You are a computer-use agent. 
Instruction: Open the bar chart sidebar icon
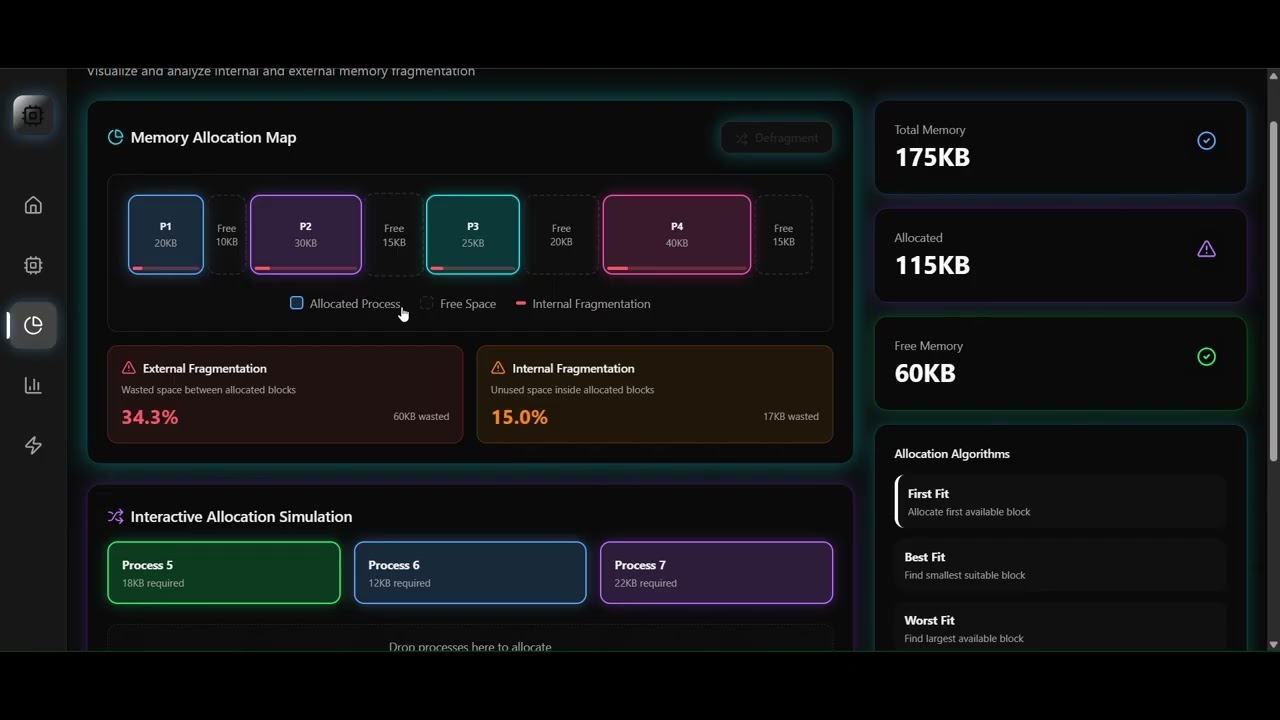coord(33,385)
